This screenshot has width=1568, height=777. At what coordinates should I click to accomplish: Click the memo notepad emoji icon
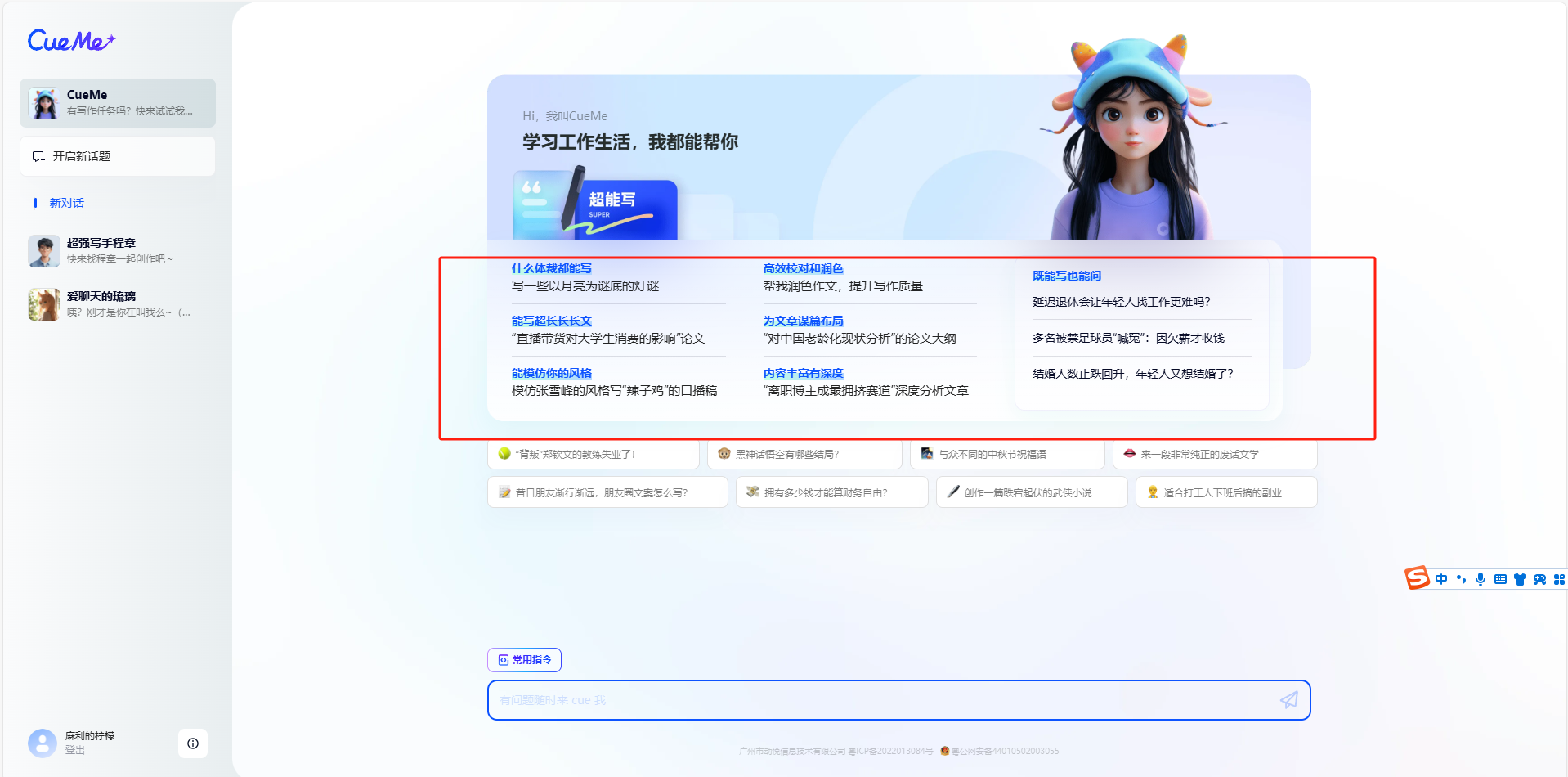click(x=504, y=492)
